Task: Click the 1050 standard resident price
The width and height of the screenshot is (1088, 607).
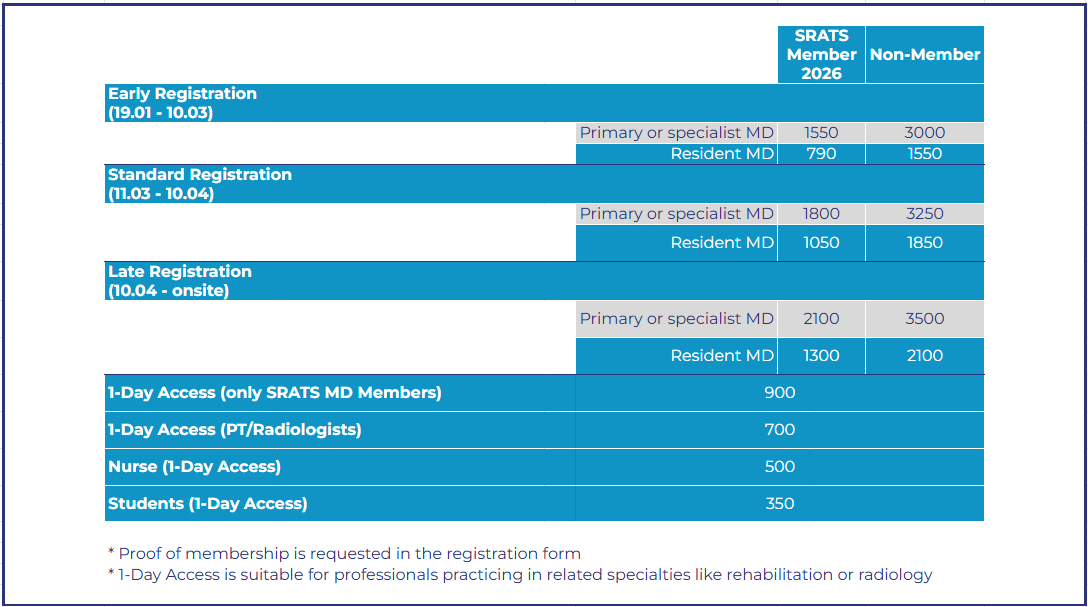Action: (x=821, y=243)
